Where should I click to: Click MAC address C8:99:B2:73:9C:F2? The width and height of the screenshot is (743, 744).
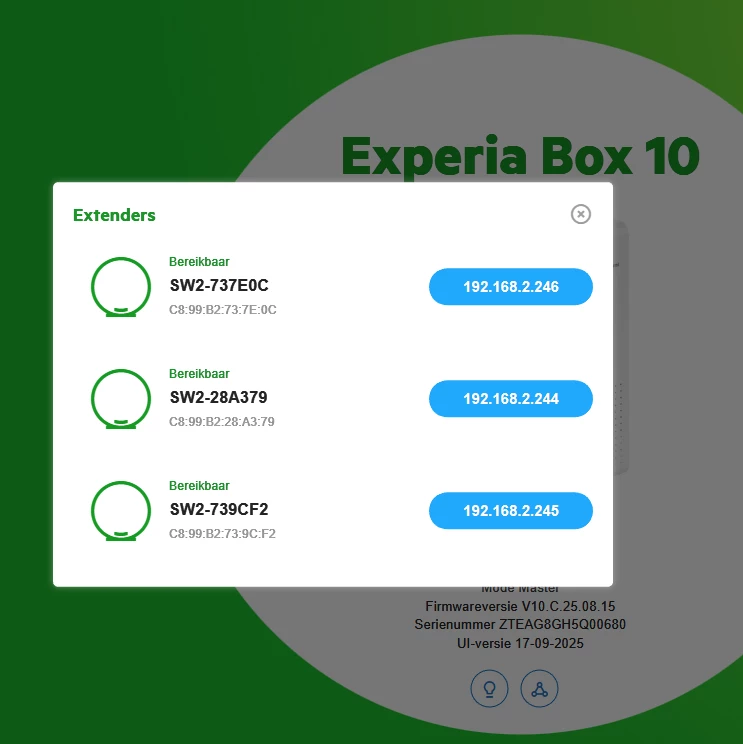pyautogui.click(x=222, y=534)
